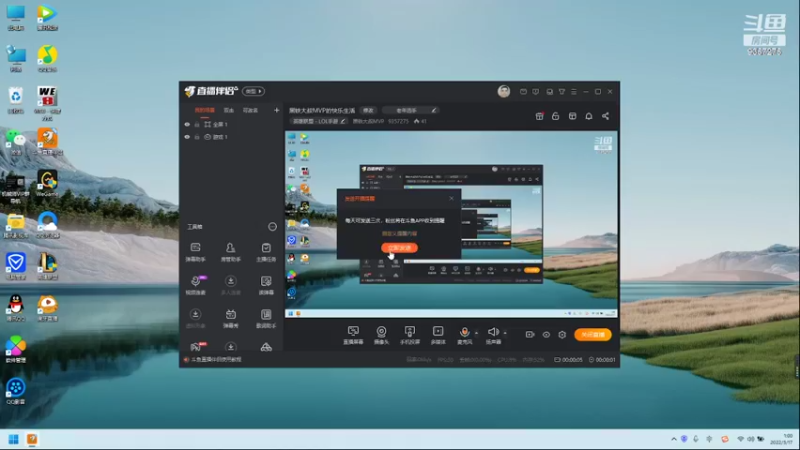Click the stream preview canvas
The image size is (800, 450).
pos(451,224)
